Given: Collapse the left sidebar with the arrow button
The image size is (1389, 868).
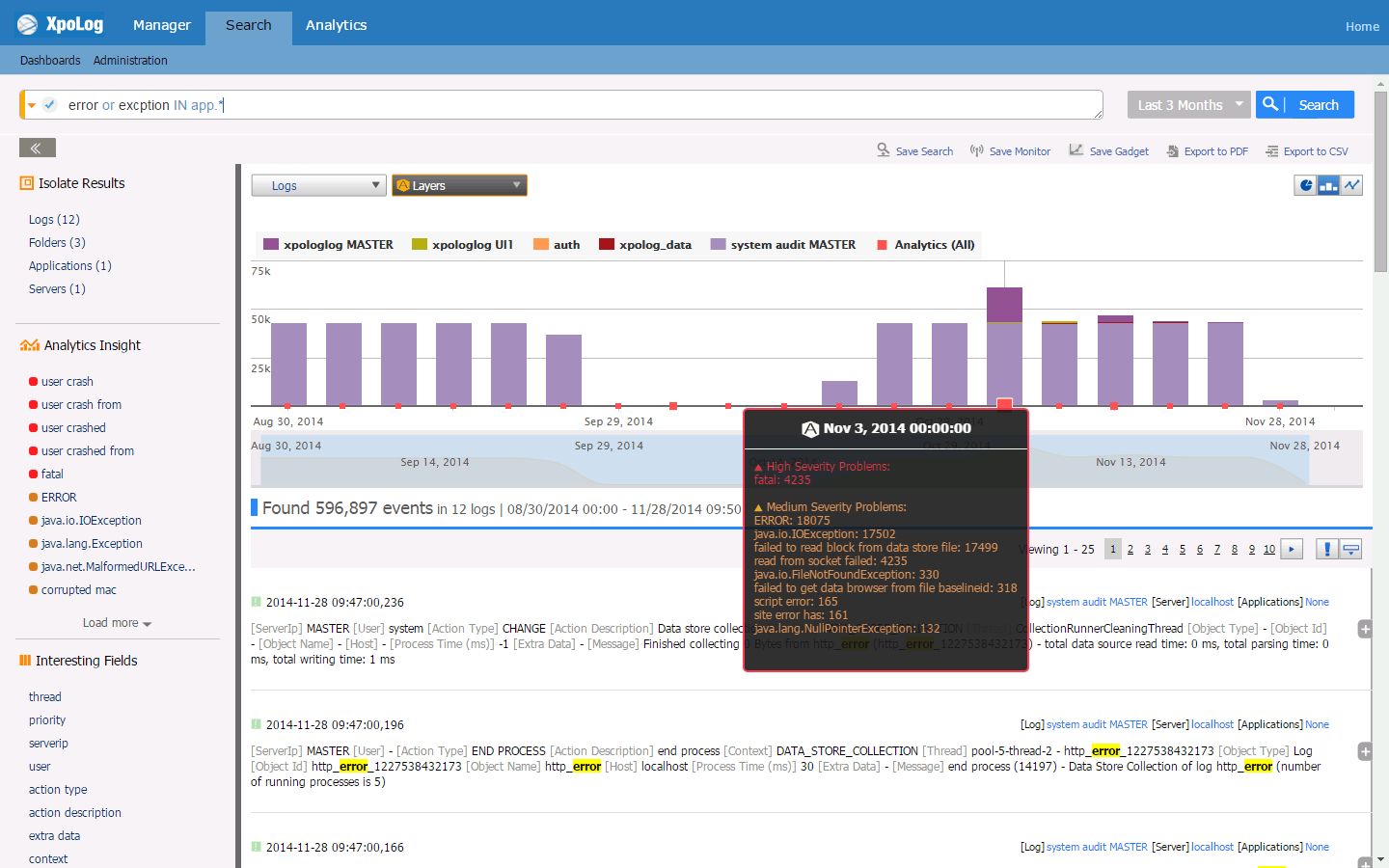Looking at the screenshot, I should click(x=37, y=148).
